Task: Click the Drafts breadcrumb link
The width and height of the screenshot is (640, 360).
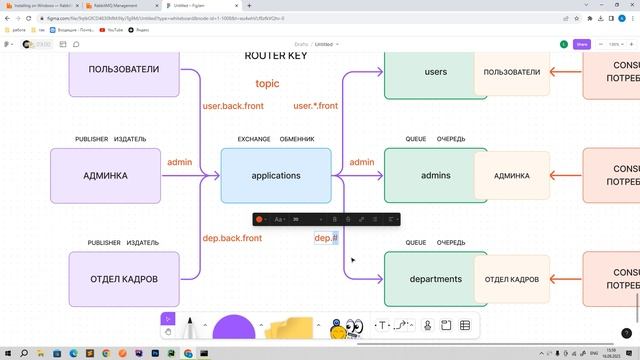Action: (x=301, y=44)
